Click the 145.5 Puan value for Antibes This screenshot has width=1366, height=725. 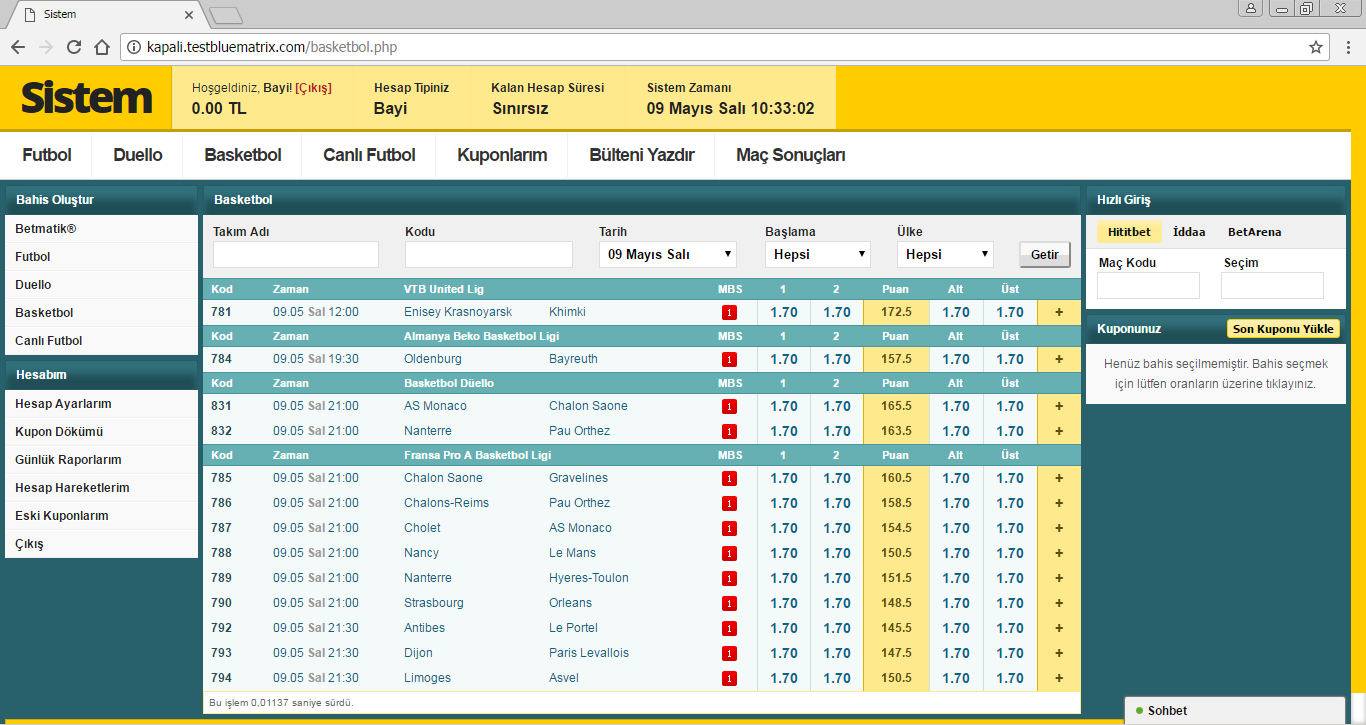coord(896,628)
